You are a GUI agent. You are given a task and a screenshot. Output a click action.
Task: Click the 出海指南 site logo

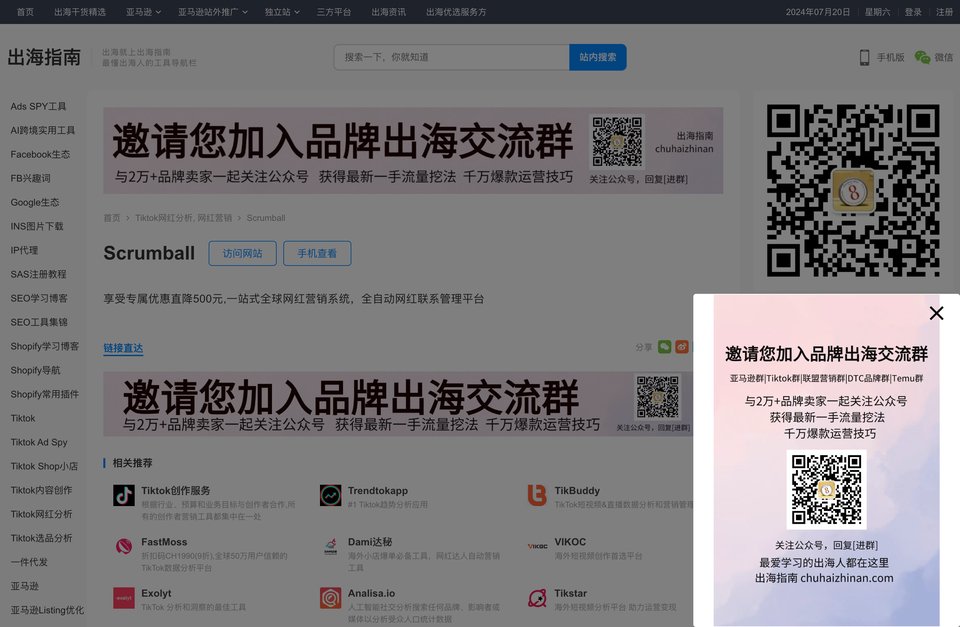[44, 57]
